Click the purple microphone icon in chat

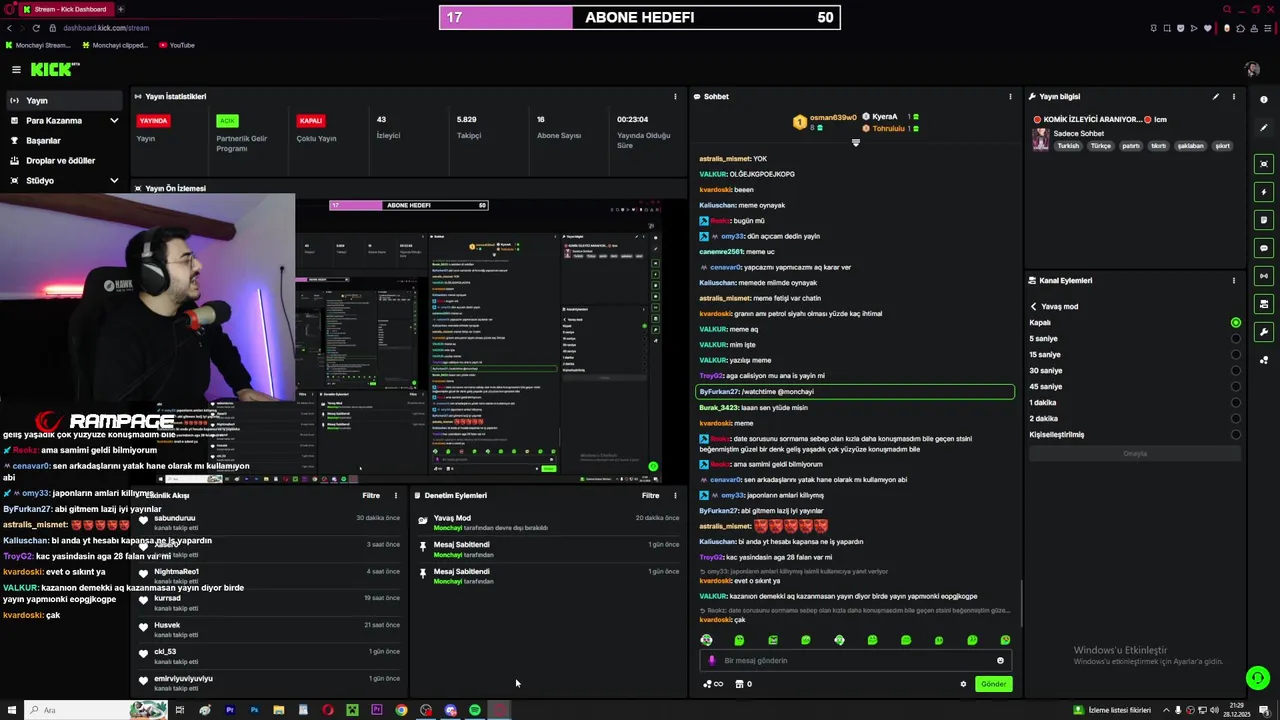pyautogui.click(x=712, y=660)
